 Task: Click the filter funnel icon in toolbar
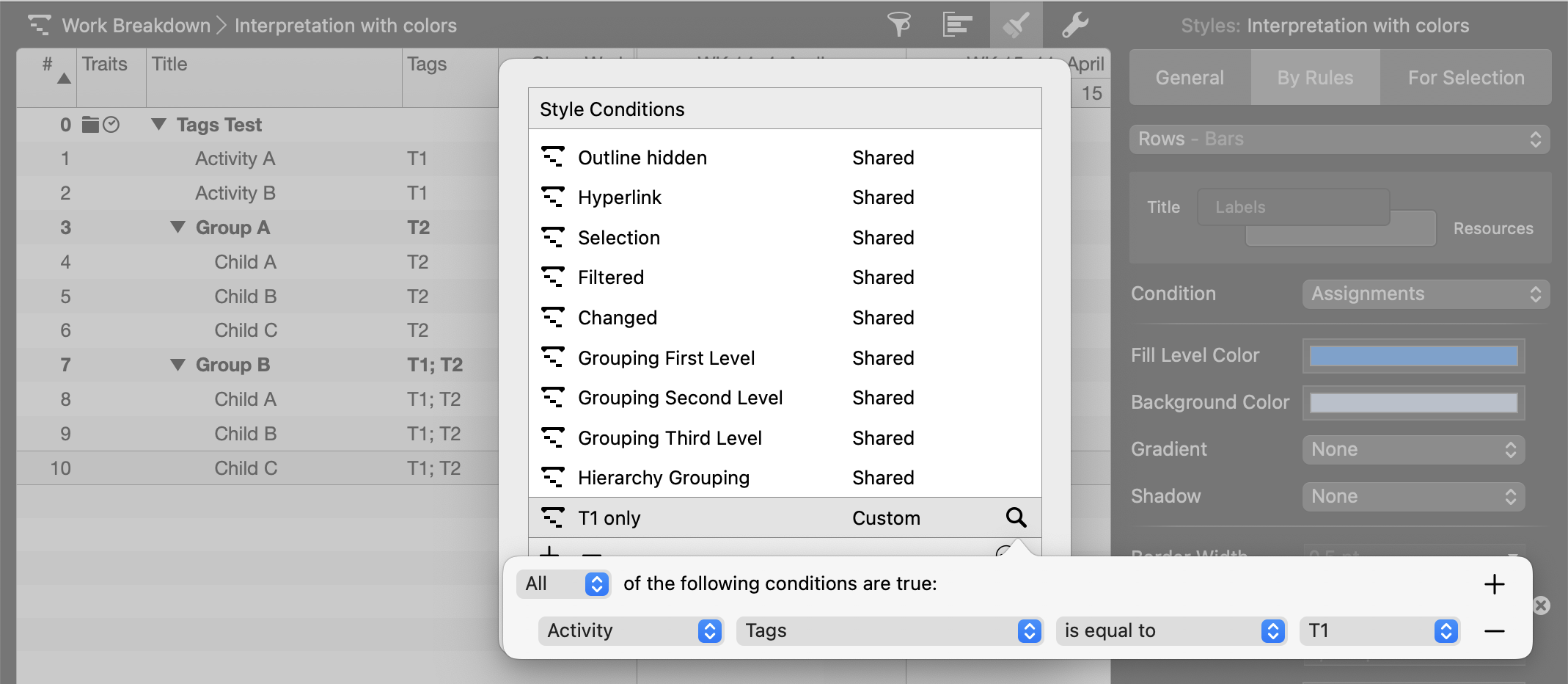pos(898,25)
